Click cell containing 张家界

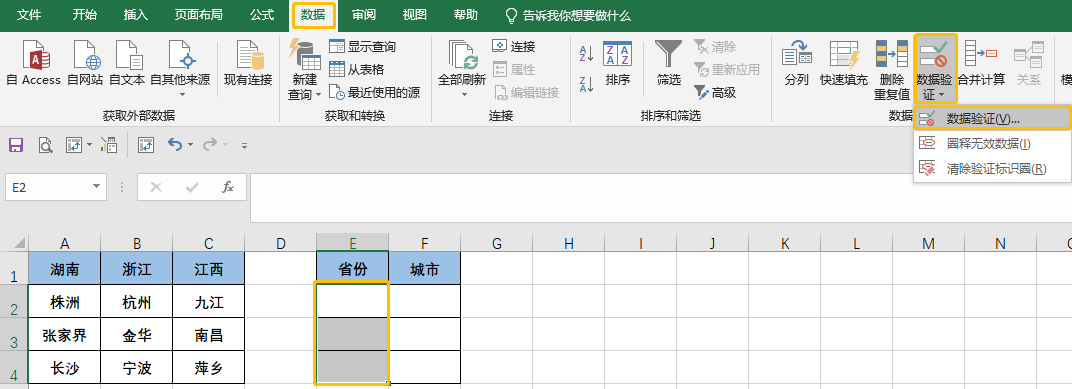point(64,335)
